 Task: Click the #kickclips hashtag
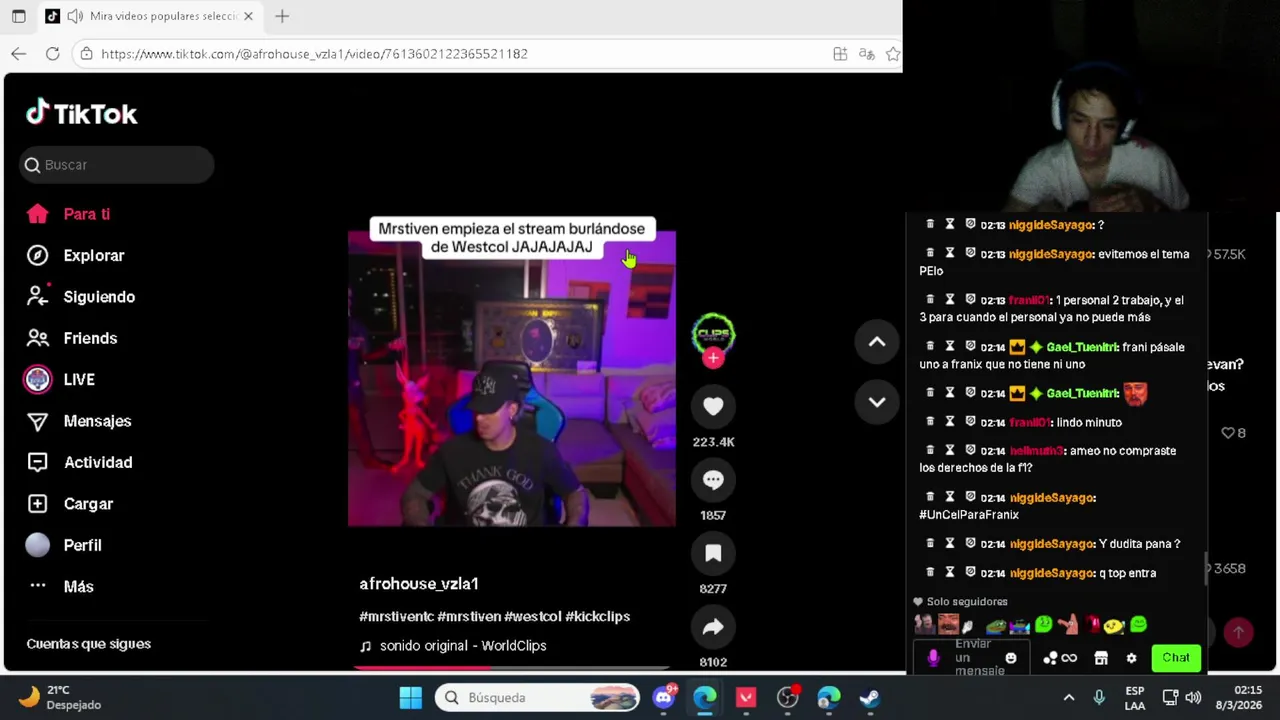click(x=598, y=617)
